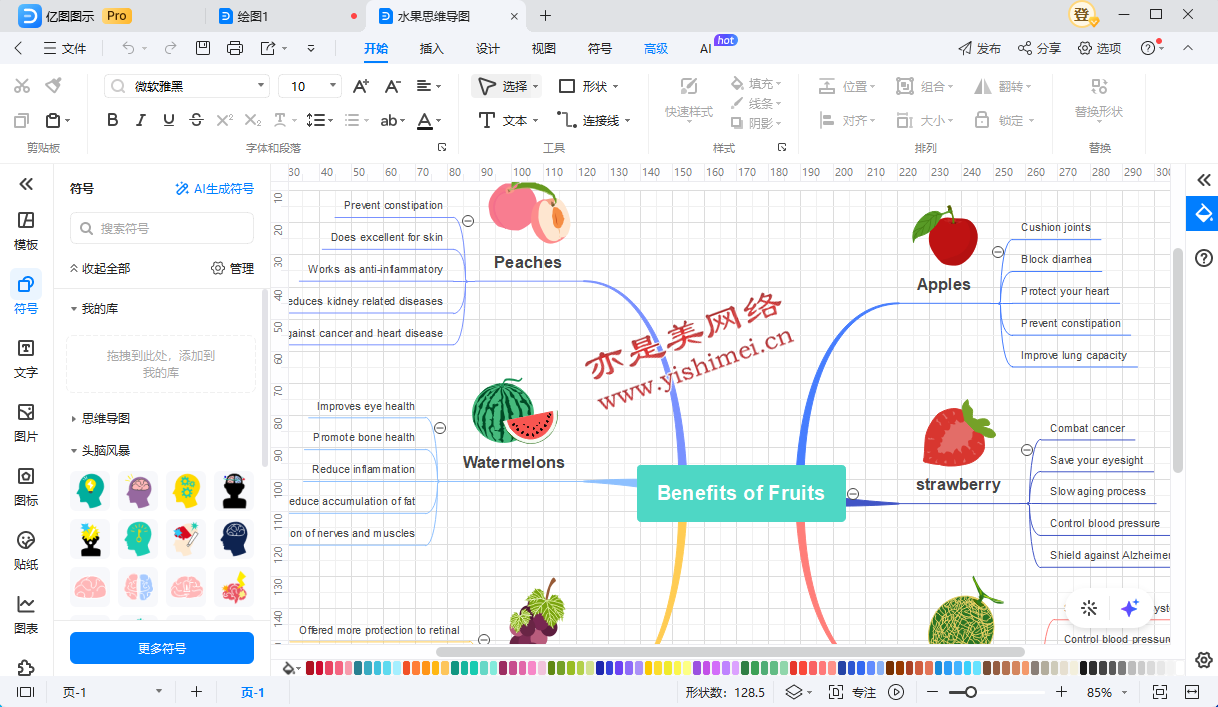Collapse the left sidebar with double-chevron icon
This screenshot has width=1218, height=707.
(26, 184)
